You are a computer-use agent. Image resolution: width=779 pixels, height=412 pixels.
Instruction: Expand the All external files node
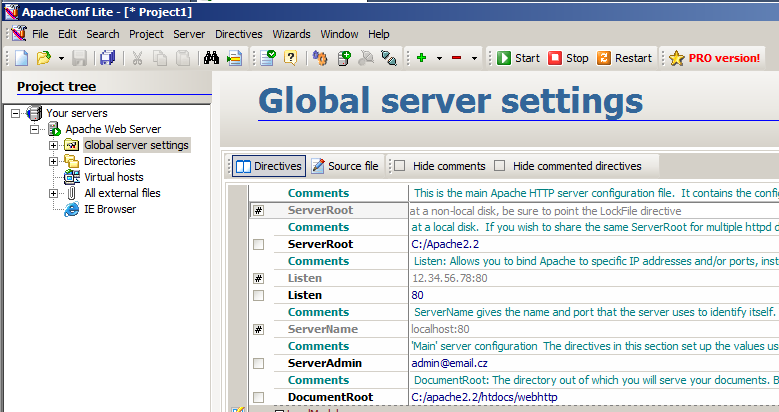pyautogui.click(x=53, y=193)
